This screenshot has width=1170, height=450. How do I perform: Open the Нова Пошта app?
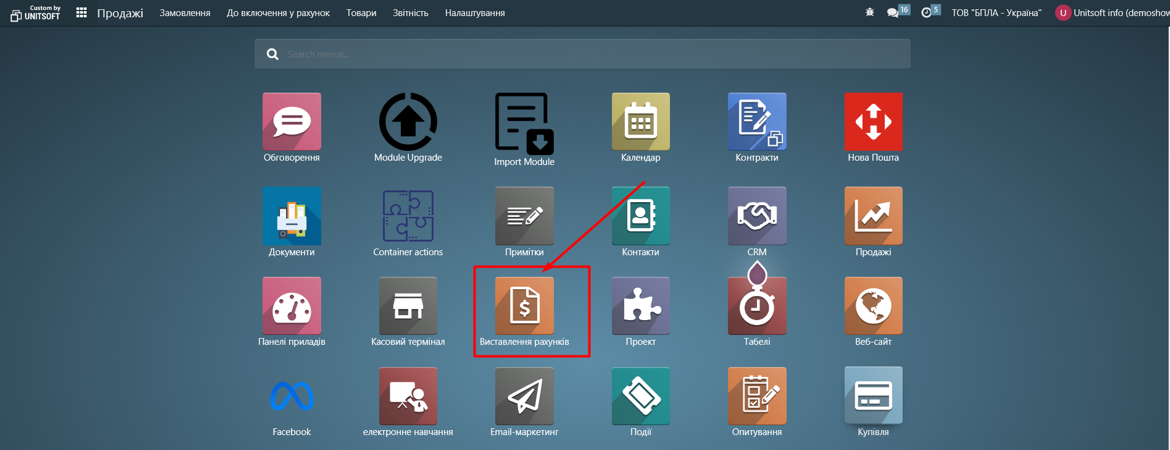tap(873, 122)
